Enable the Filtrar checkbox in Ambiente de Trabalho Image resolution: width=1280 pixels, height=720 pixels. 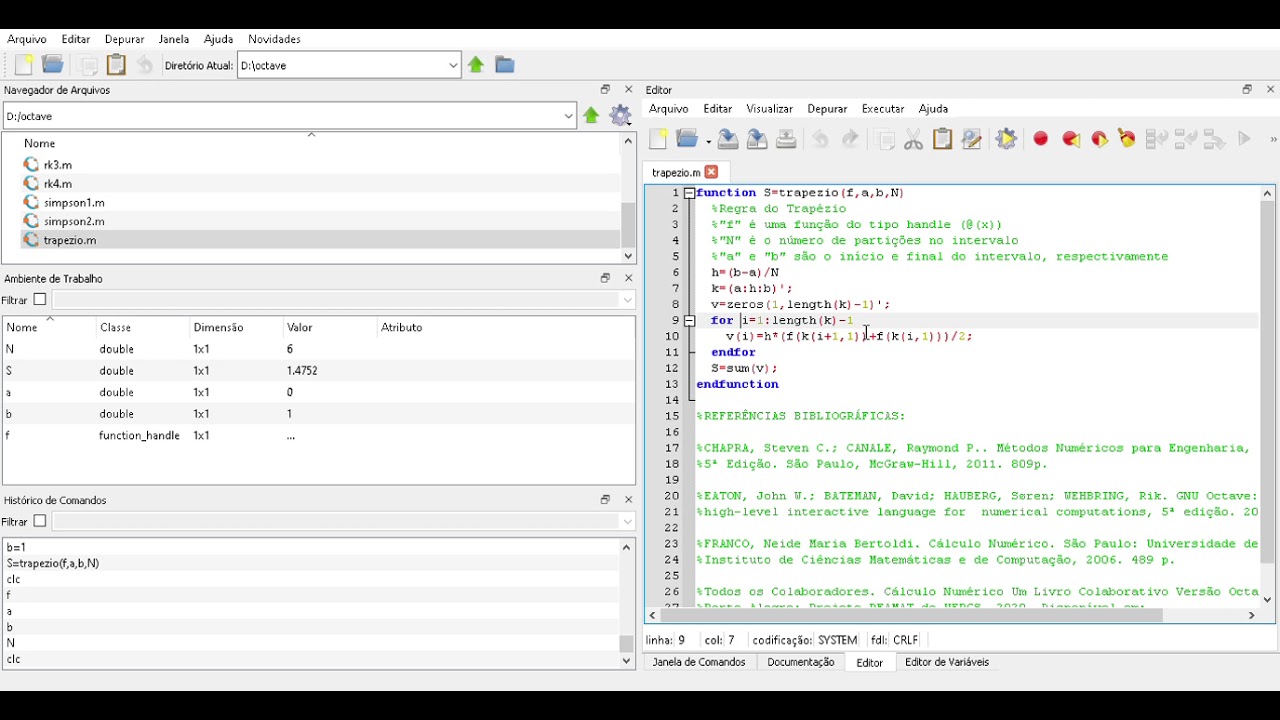(x=40, y=299)
